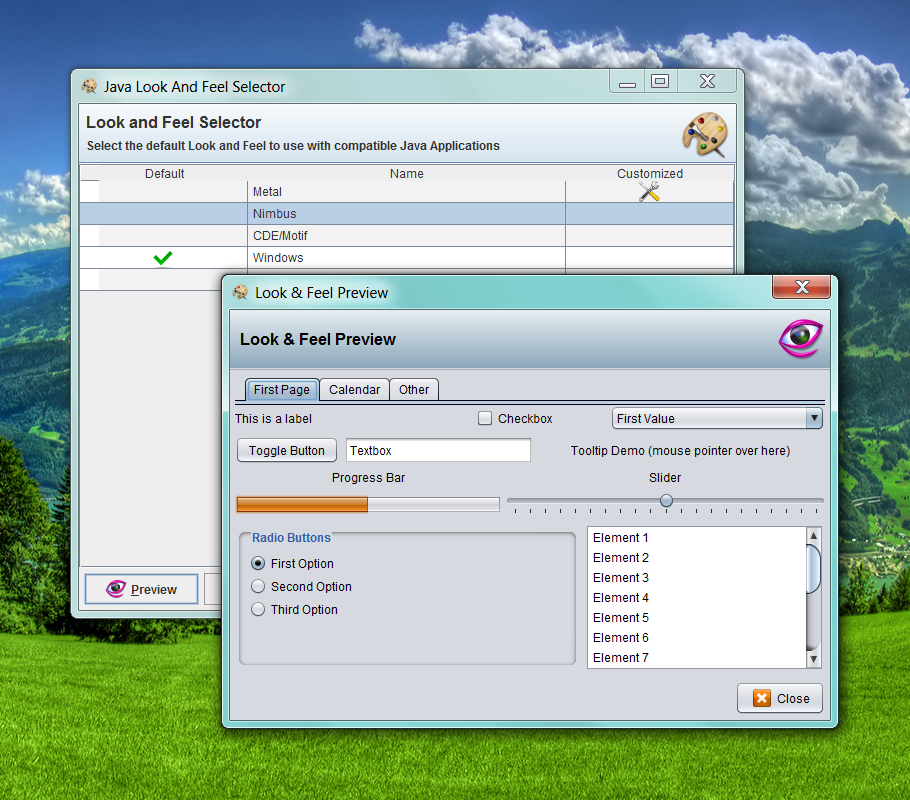Enable the Checkbox option
Image resolution: width=910 pixels, height=800 pixels.
(485, 418)
